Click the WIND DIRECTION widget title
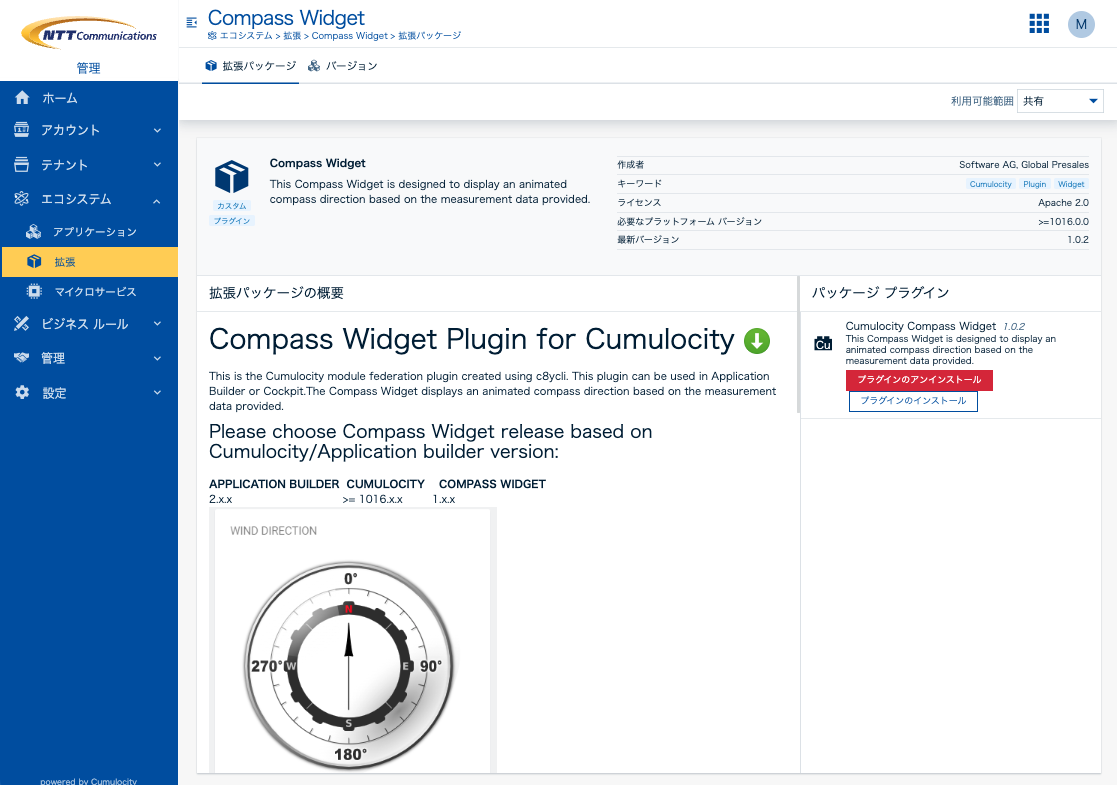 [x=274, y=531]
